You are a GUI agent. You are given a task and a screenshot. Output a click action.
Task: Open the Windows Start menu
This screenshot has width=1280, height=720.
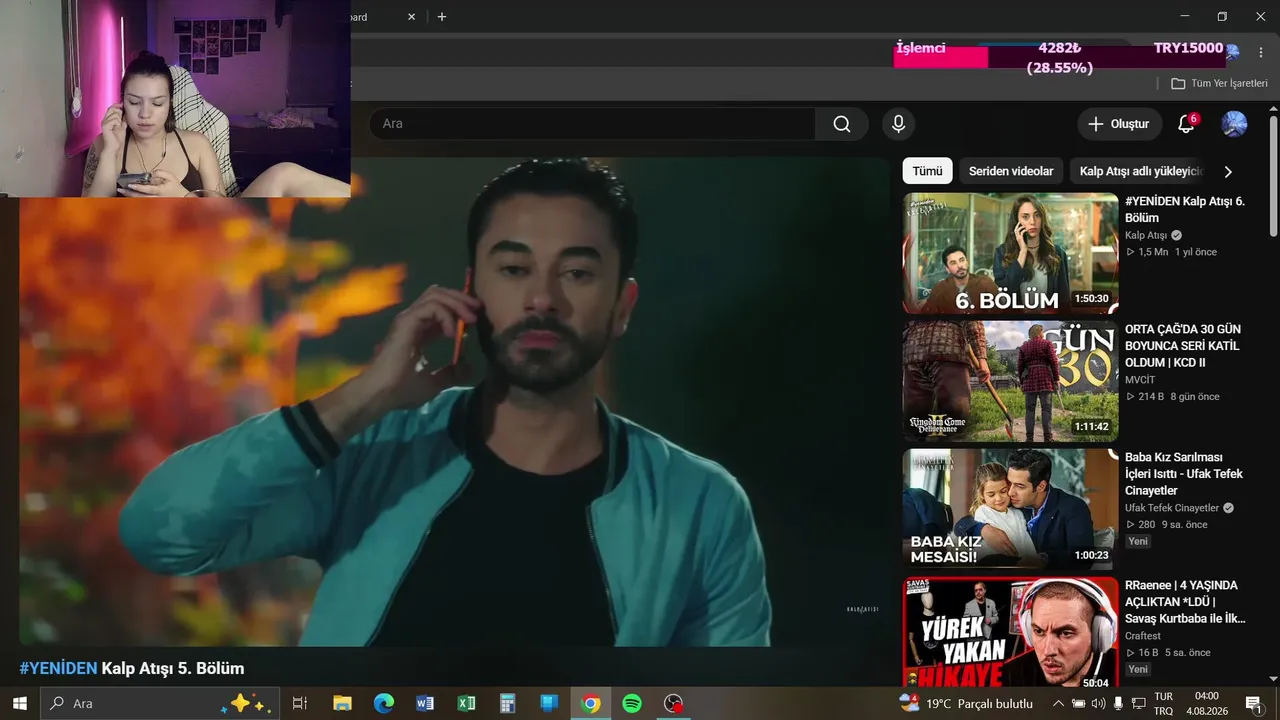pos(20,703)
